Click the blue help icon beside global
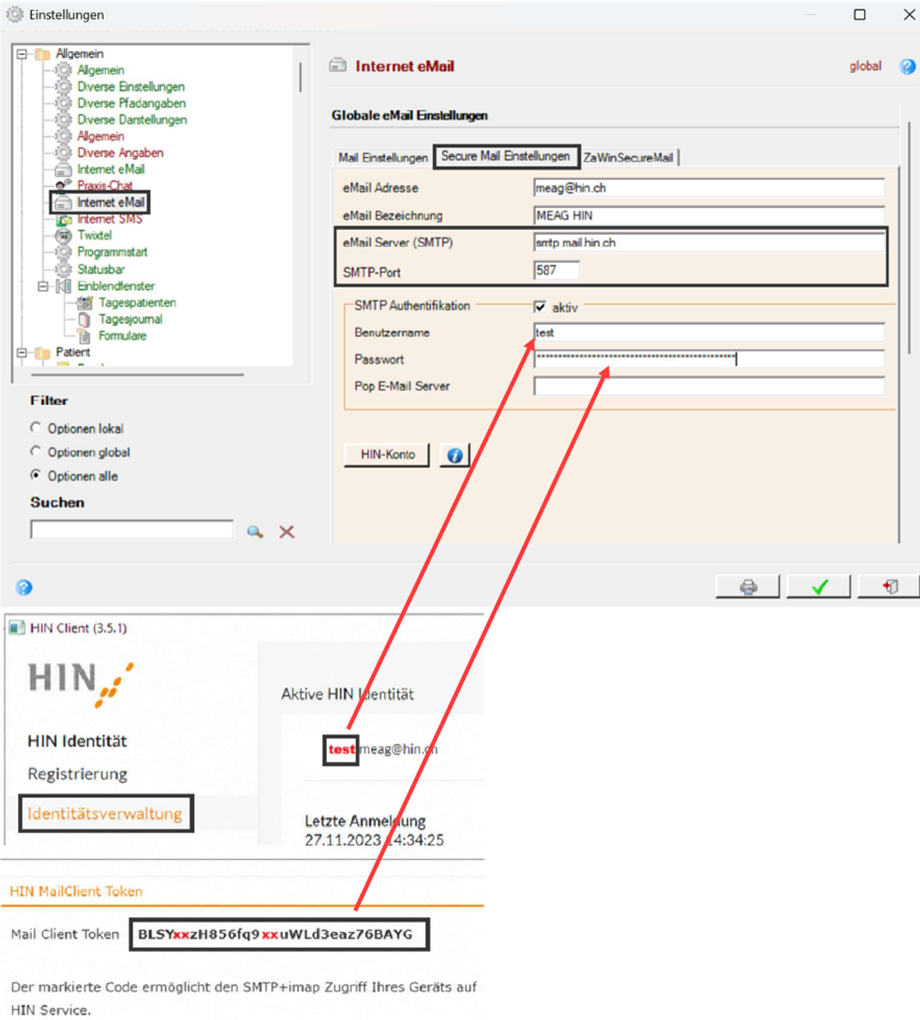920x1020 pixels. click(907, 66)
